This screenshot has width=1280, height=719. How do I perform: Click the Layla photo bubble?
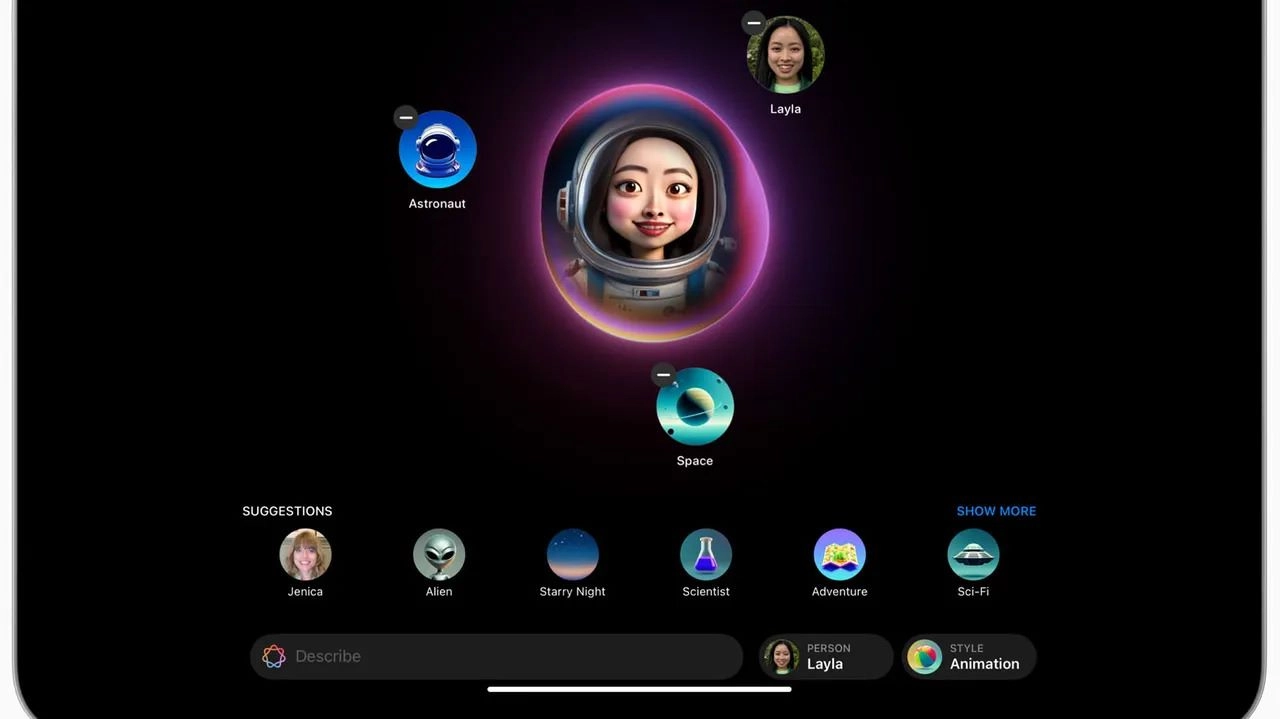pos(786,56)
